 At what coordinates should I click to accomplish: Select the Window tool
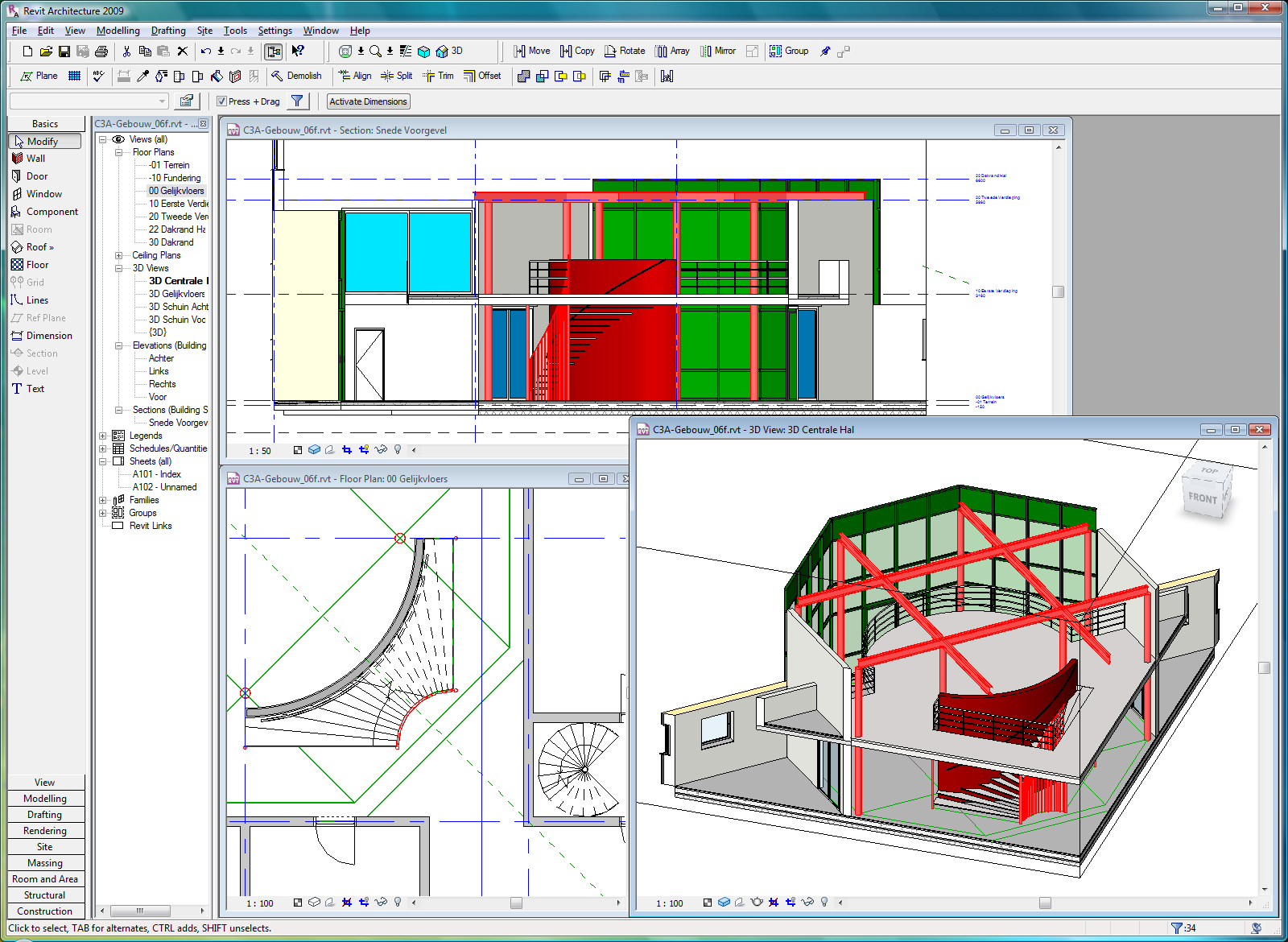[x=45, y=194]
